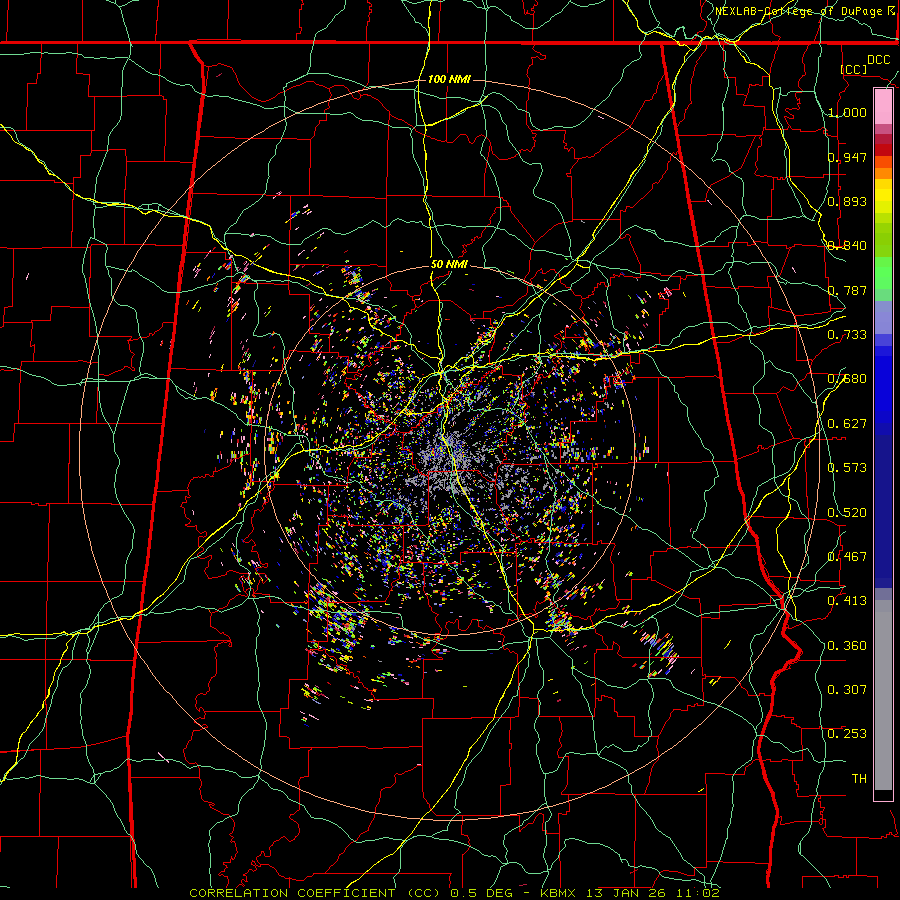Click the 0.360 scale value

(x=847, y=646)
